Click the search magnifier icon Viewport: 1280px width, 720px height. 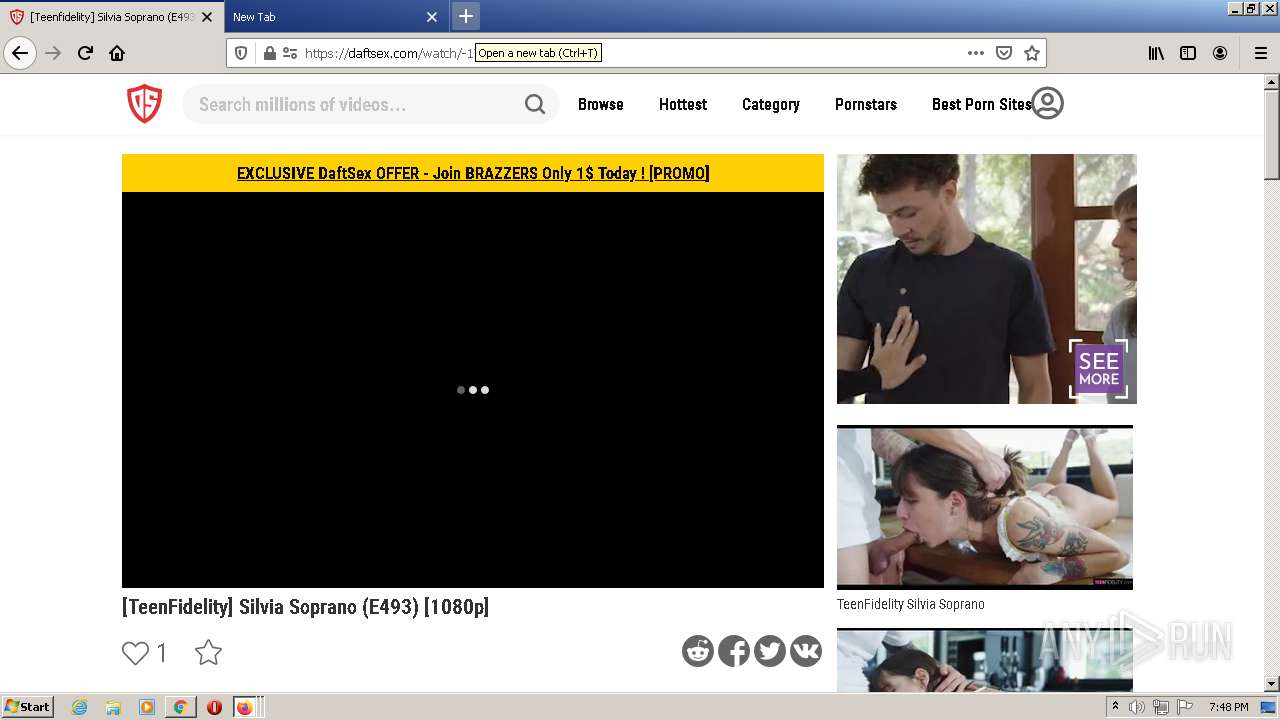(535, 104)
